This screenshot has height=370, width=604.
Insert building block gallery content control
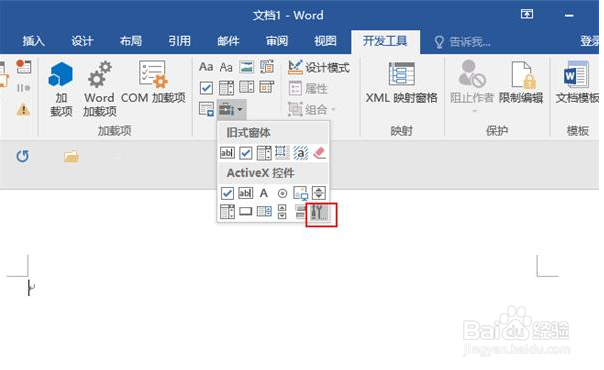pyautogui.click(x=267, y=67)
